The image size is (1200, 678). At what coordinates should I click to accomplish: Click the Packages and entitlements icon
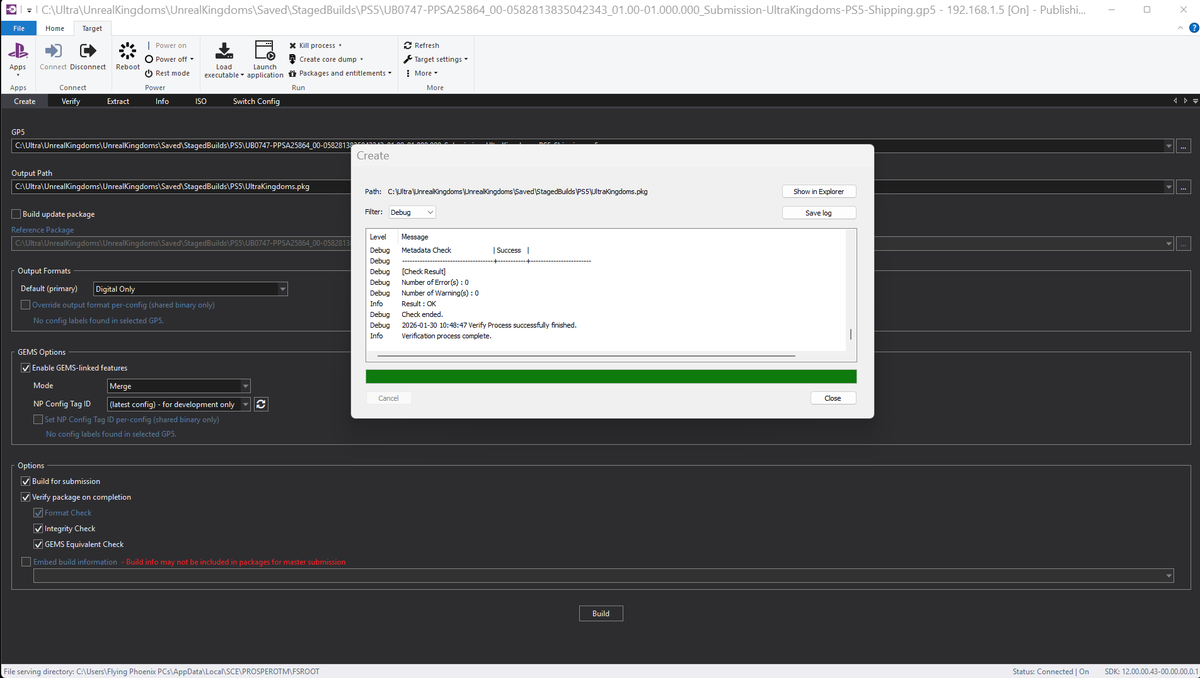click(292, 73)
